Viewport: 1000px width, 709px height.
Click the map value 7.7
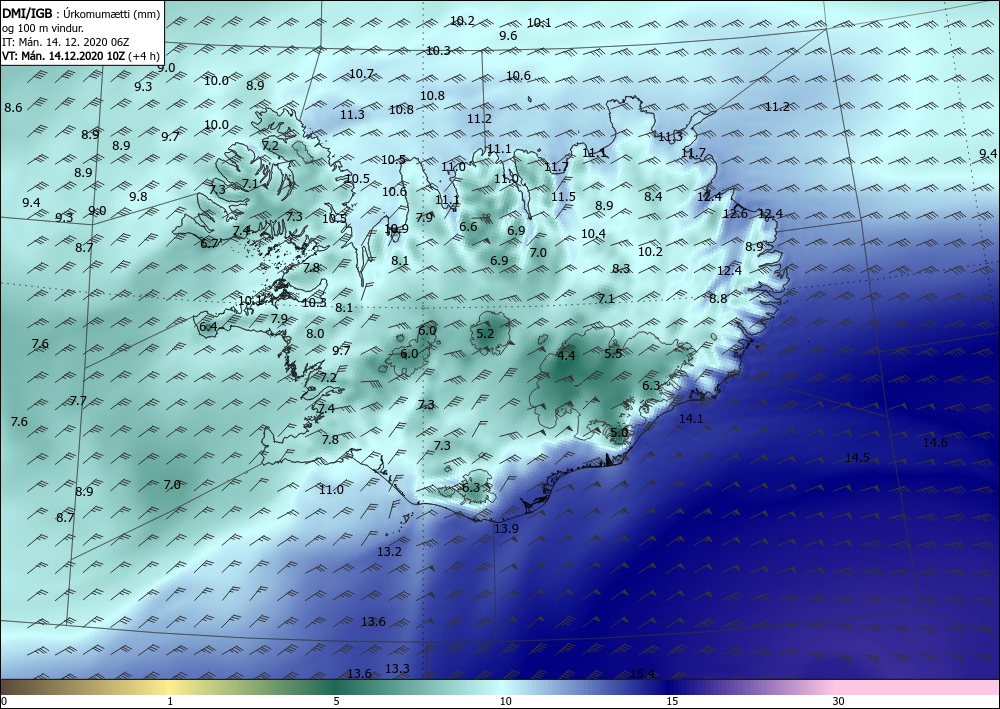(78, 401)
